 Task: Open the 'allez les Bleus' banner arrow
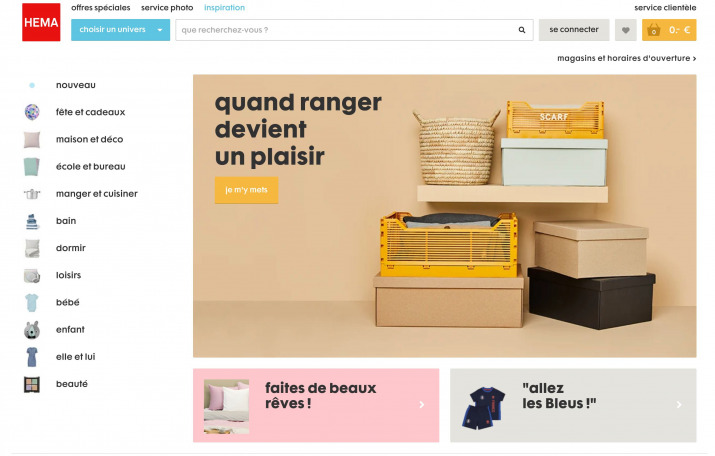[x=679, y=404]
